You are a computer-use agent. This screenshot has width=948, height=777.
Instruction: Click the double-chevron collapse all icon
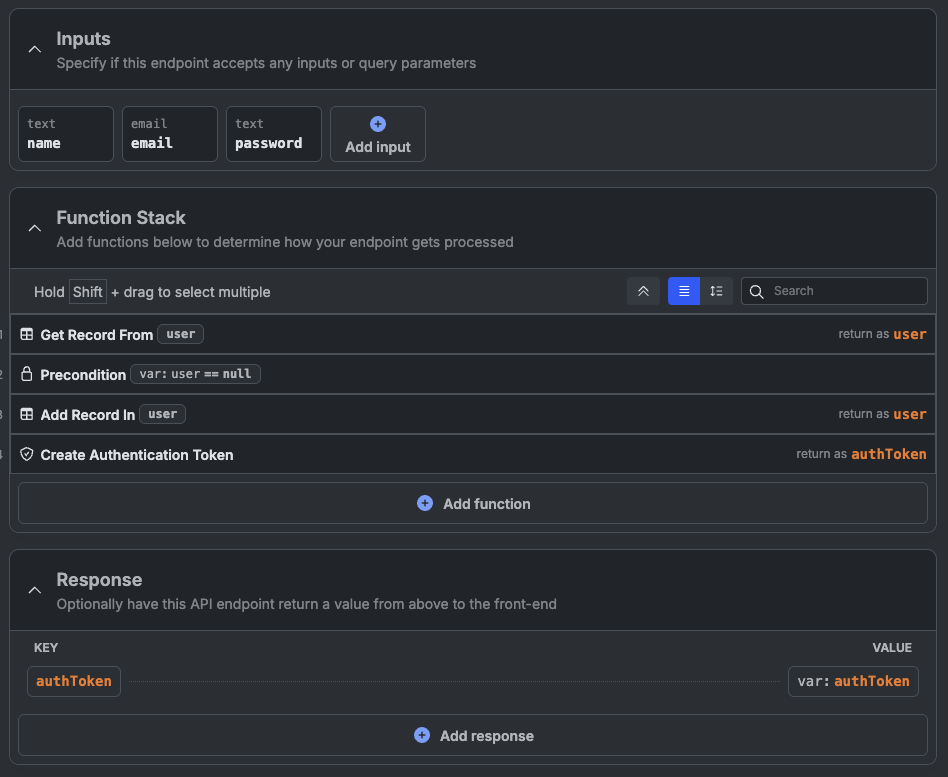click(x=643, y=291)
